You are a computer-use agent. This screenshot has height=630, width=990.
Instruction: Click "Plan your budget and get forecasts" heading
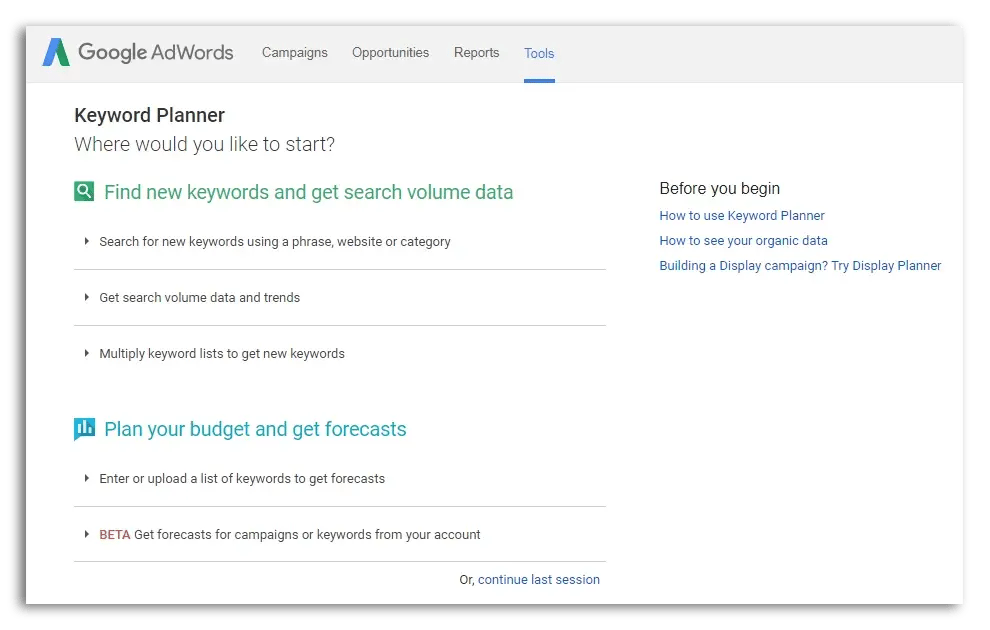254,428
